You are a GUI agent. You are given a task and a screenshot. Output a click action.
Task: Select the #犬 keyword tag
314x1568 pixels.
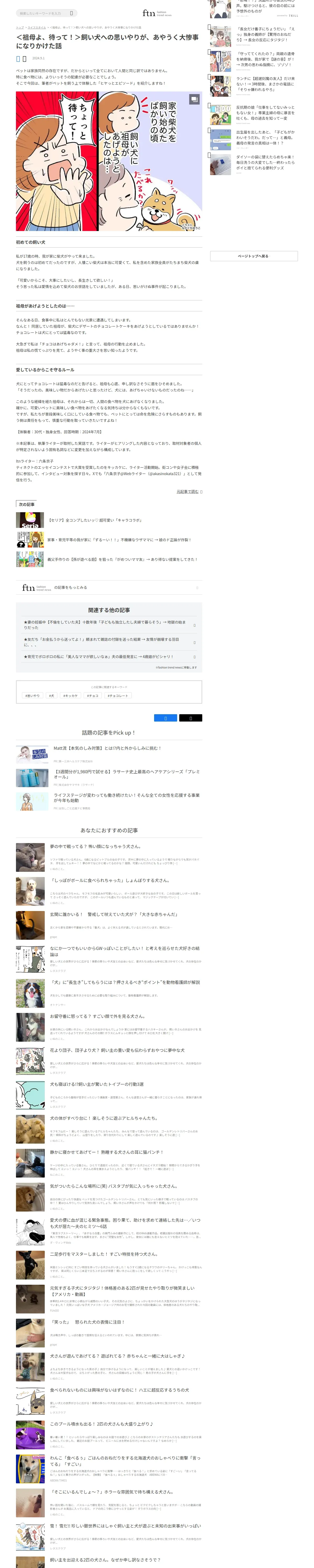pyautogui.click(x=52, y=695)
